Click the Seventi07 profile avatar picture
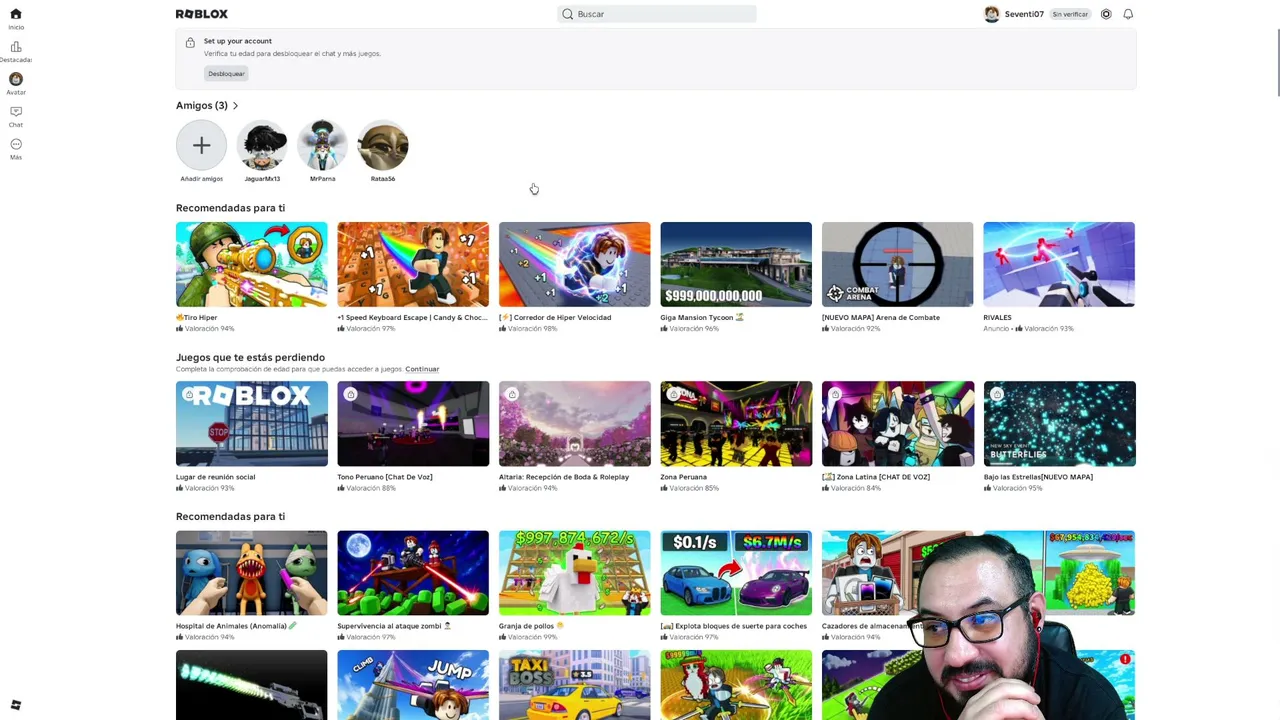 992,14
